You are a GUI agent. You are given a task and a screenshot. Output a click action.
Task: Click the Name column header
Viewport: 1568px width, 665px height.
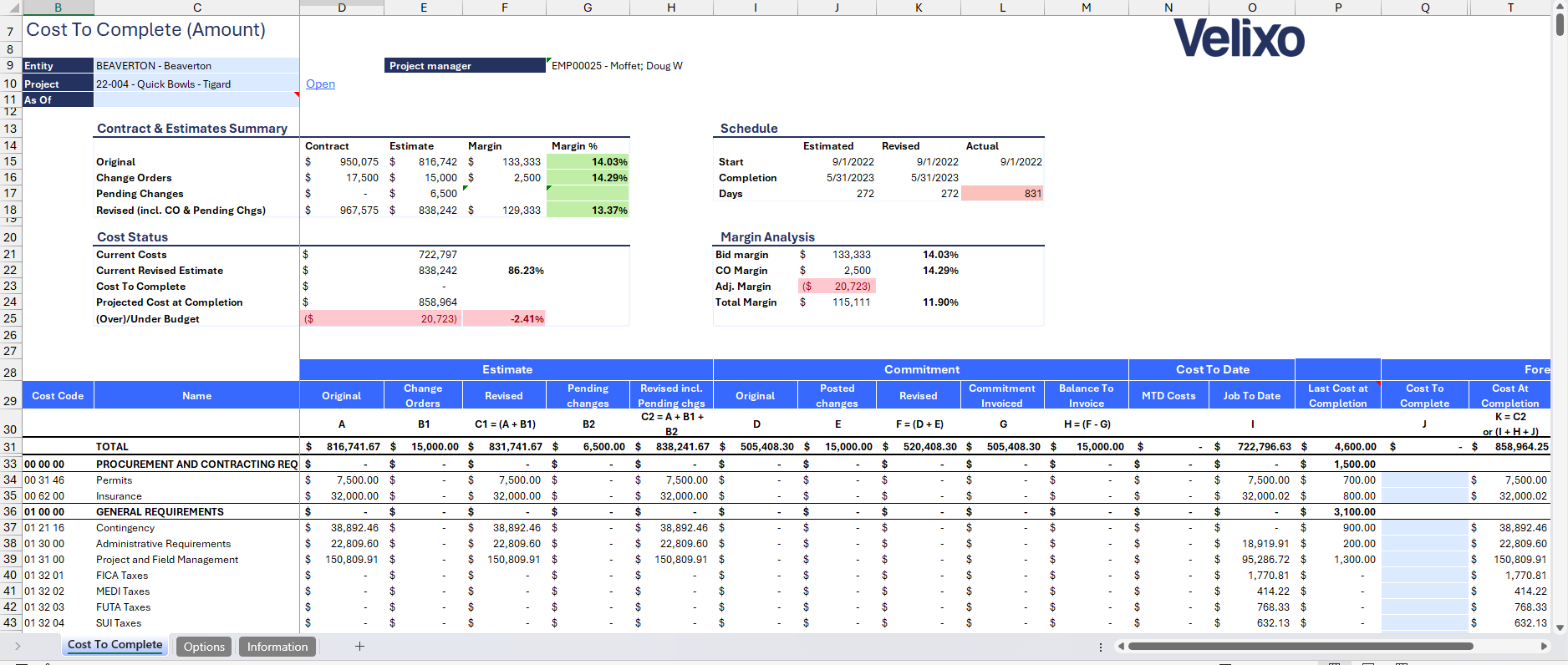click(x=196, y=395)
